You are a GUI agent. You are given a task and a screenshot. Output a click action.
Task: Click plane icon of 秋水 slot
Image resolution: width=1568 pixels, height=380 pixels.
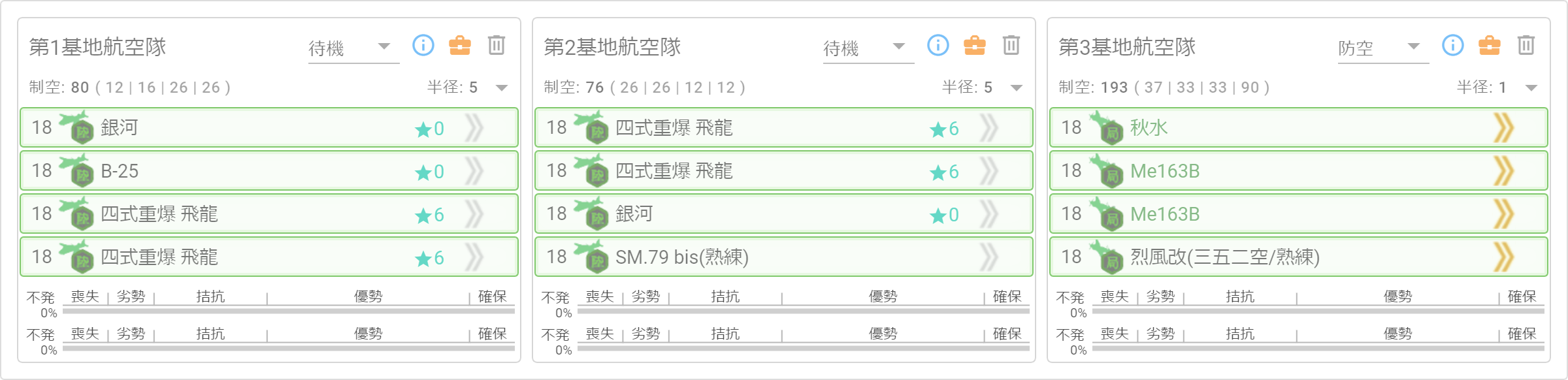(1107, 127)
